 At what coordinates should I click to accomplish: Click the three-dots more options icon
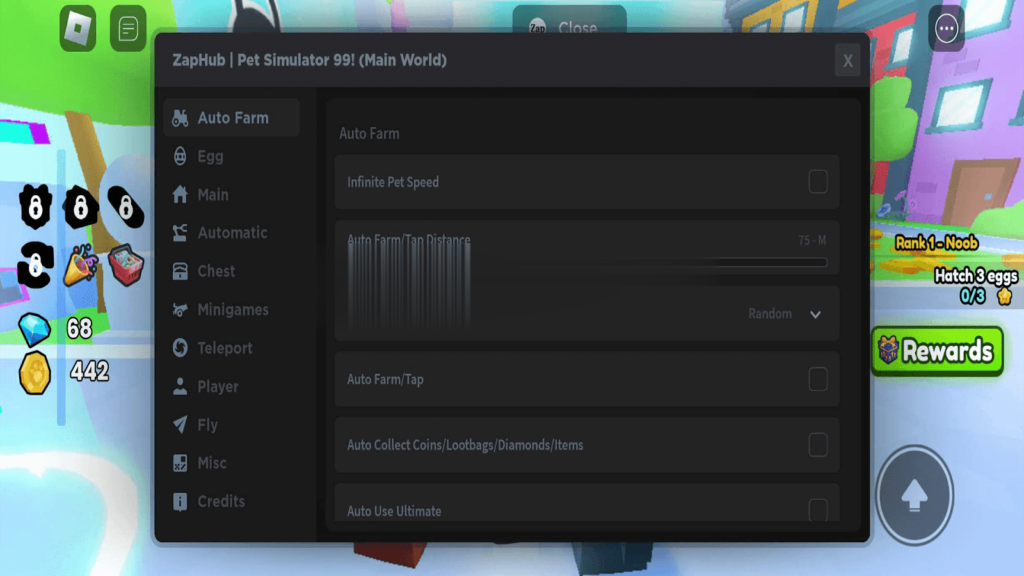tap(946, 29)
